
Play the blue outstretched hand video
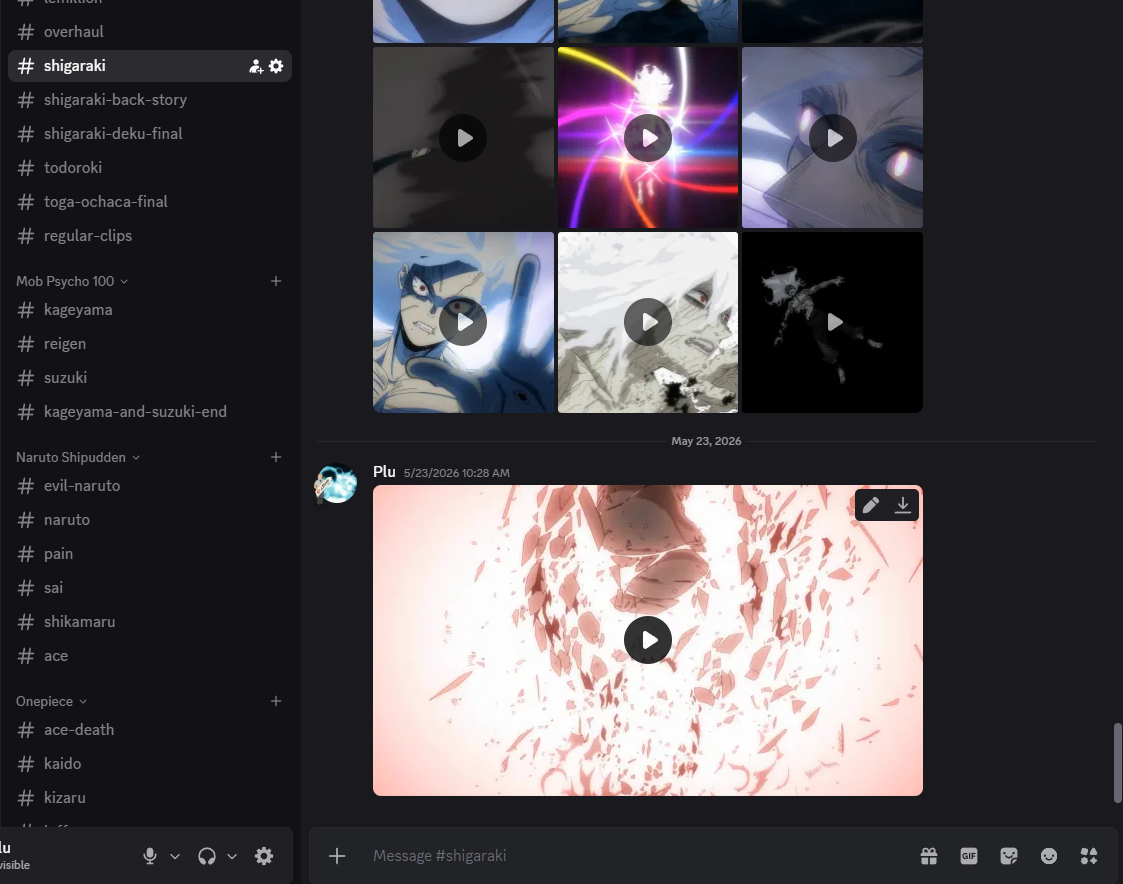click(x=463, y=322)
